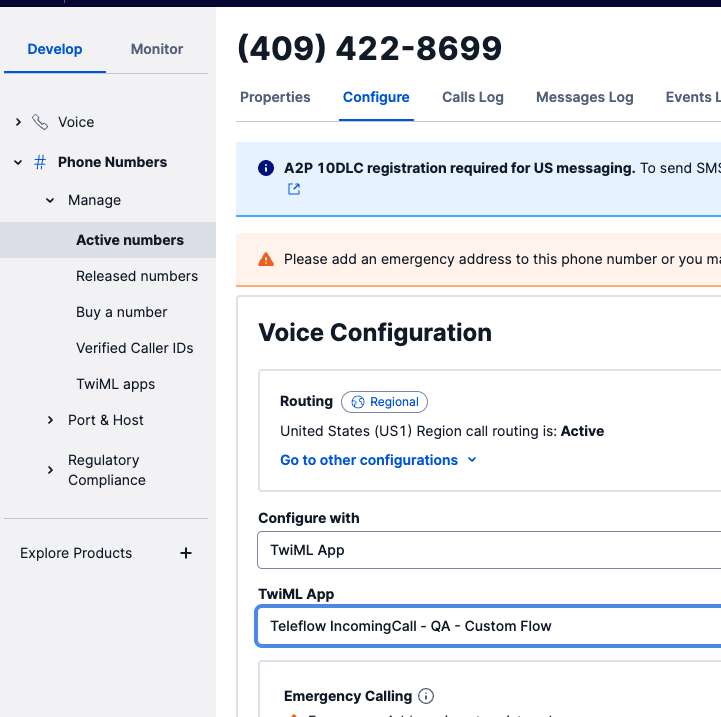Open Verified Caller IDs
The height and width of the screenshot is (717, 721).
[x=135, y=348]
